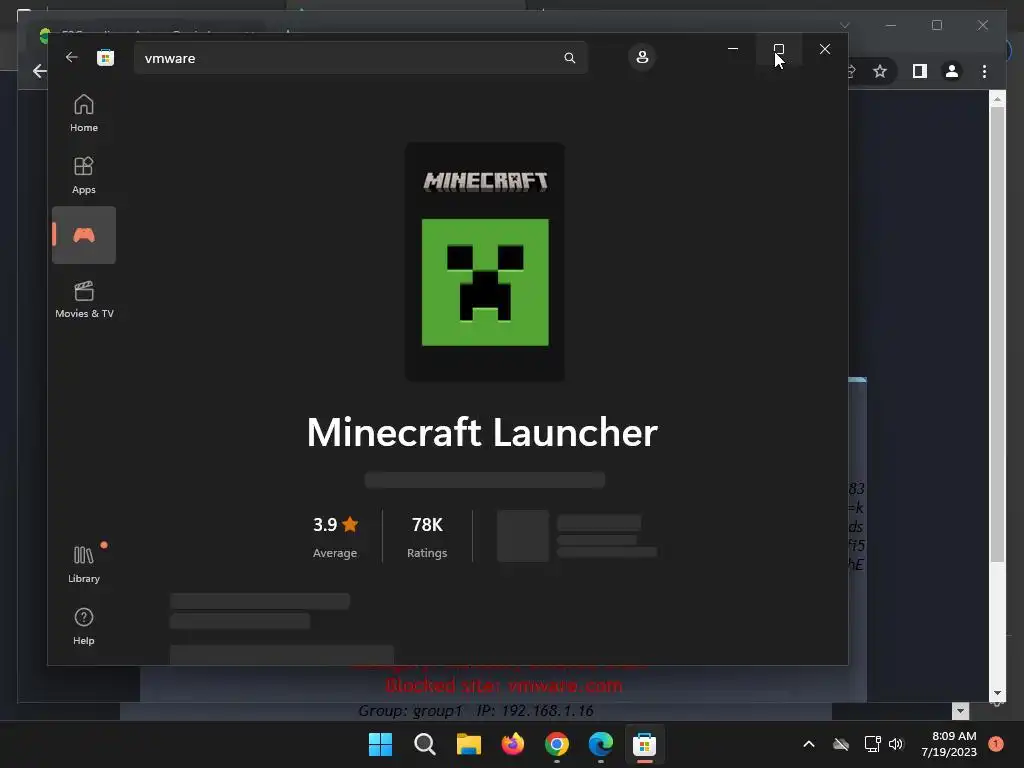The width and height of the screenshot is (1024, 768).
Task: Open Help in Store sidebar
Action: pyautogui.click(x=84, y=626)
